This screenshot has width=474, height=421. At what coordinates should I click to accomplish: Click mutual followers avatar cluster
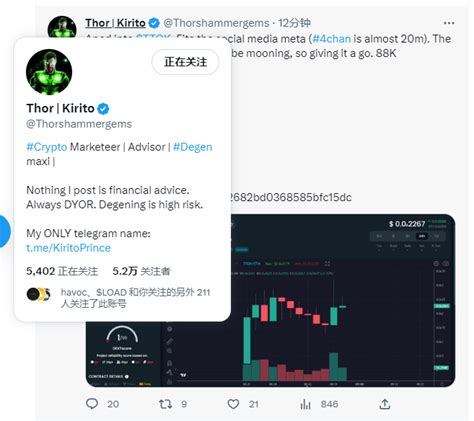tap(38, 294)
